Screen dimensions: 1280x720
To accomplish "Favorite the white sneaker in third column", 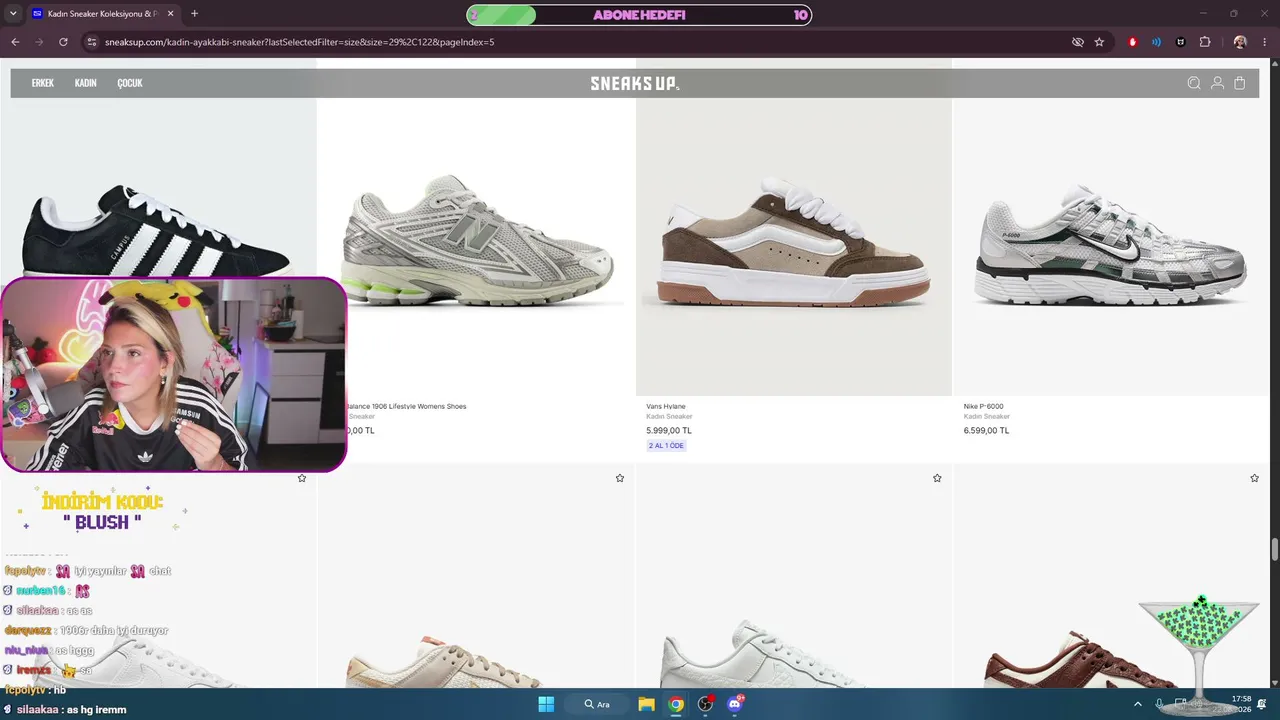I will 937,478.
